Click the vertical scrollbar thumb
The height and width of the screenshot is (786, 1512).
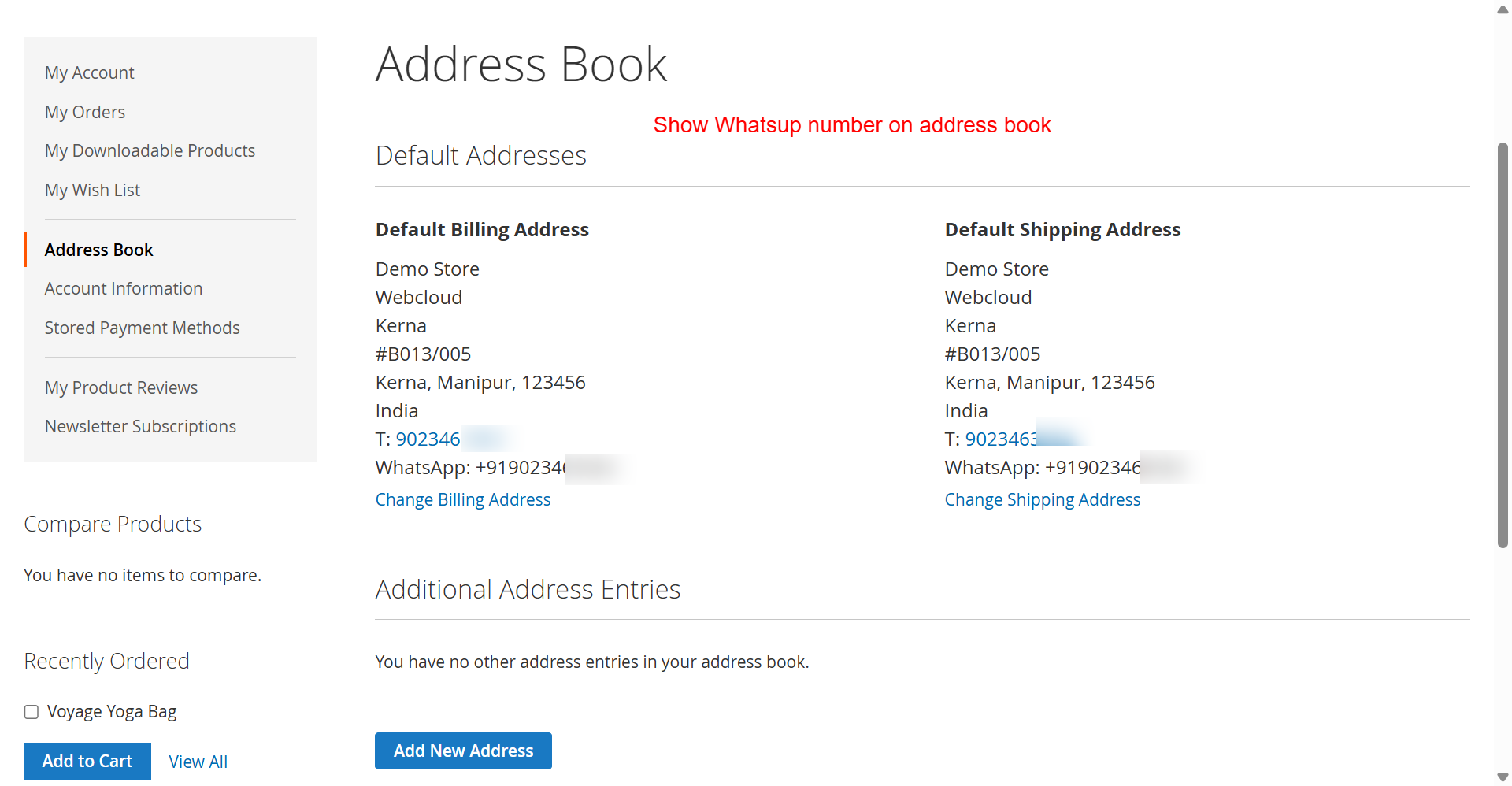(x=1503, y=345)
